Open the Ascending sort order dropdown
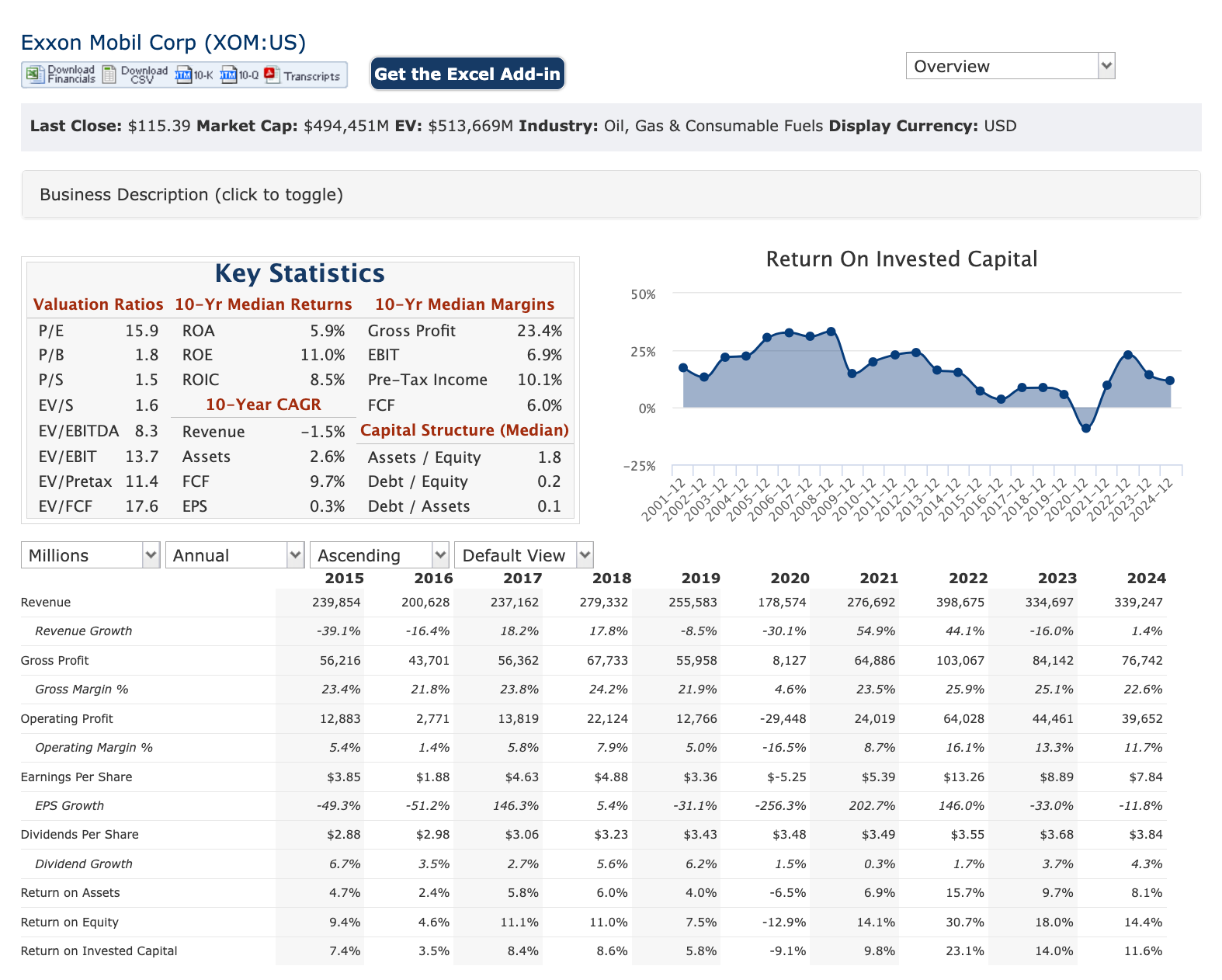 tap(380, 555)
